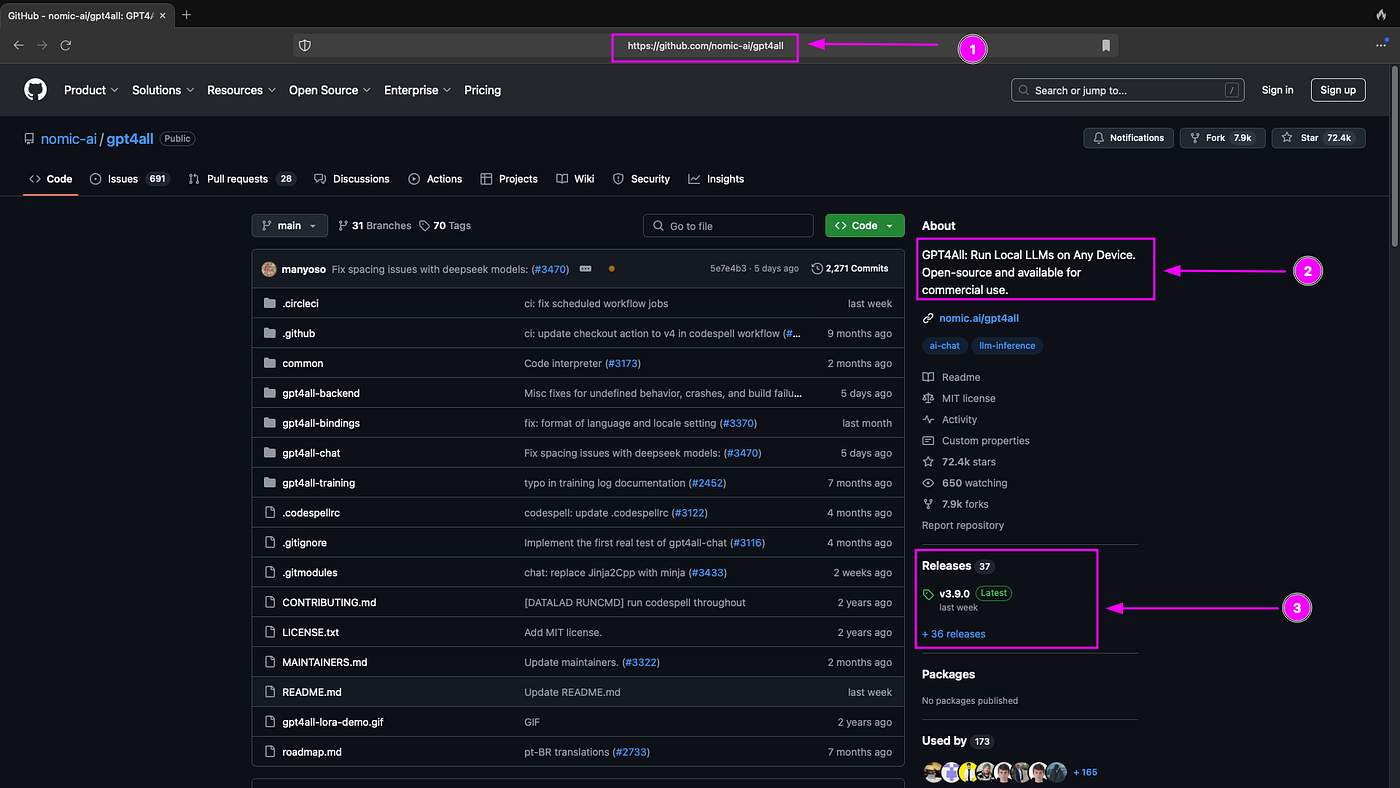
Task: Open the Activity link in About
Action: [x=950, y=420]
